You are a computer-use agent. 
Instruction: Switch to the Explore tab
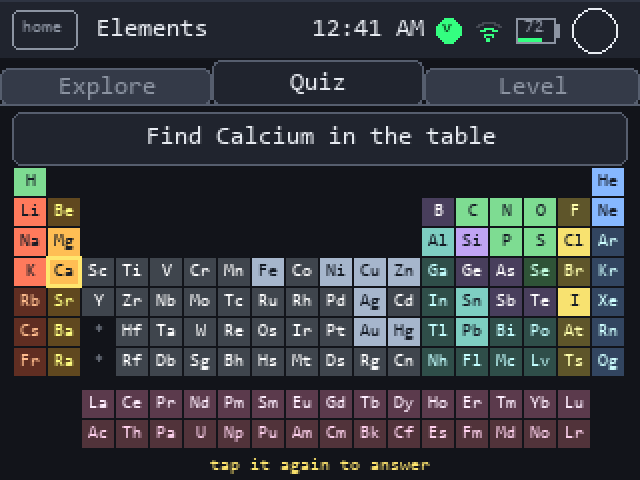click(x=106, y=87)
